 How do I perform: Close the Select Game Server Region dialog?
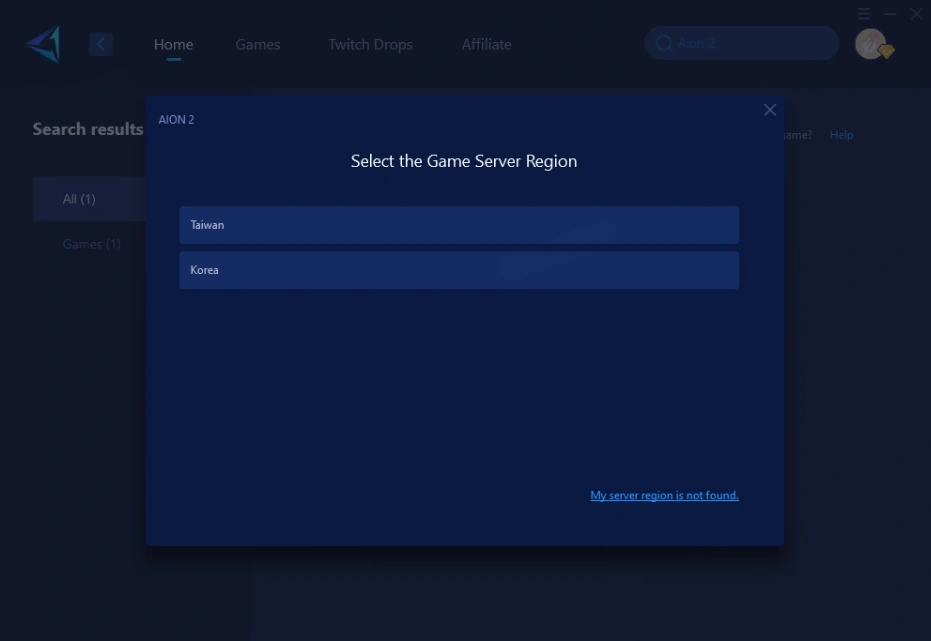click(x=770, y=110)
